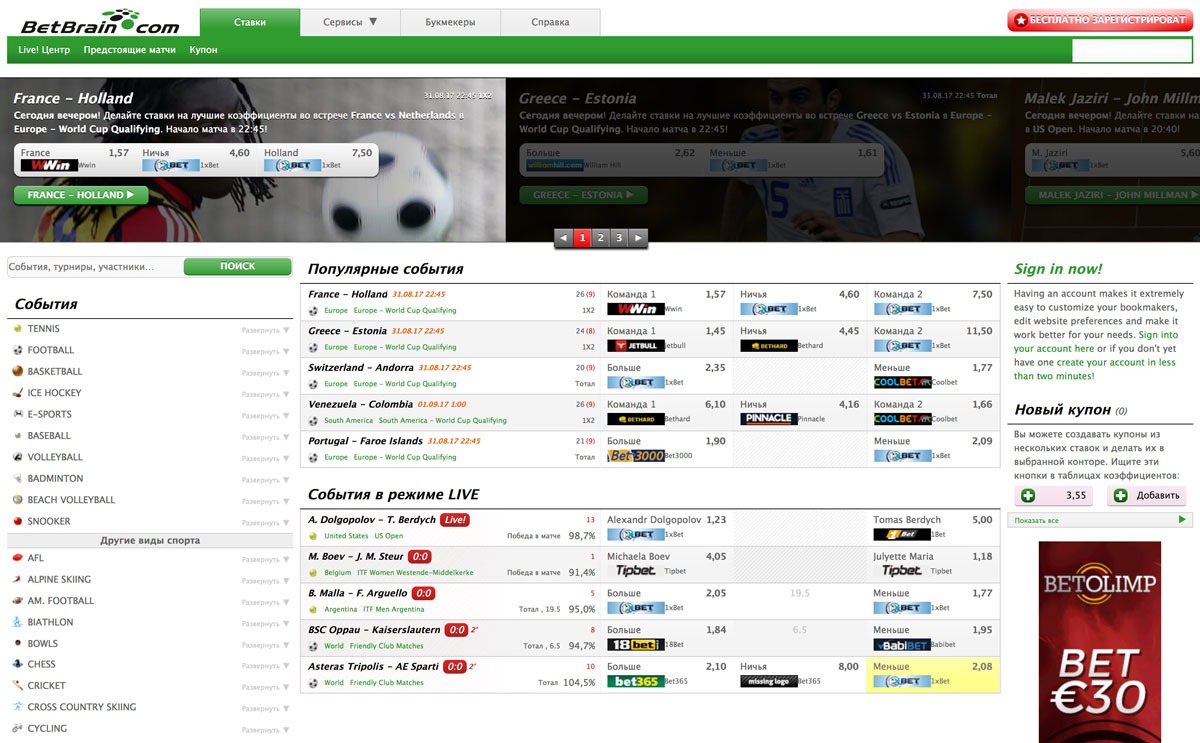Screen dimensions: 1200x743
Task: Click the previous slide arrow in banner pager
Action: click(x=563, y=238)
